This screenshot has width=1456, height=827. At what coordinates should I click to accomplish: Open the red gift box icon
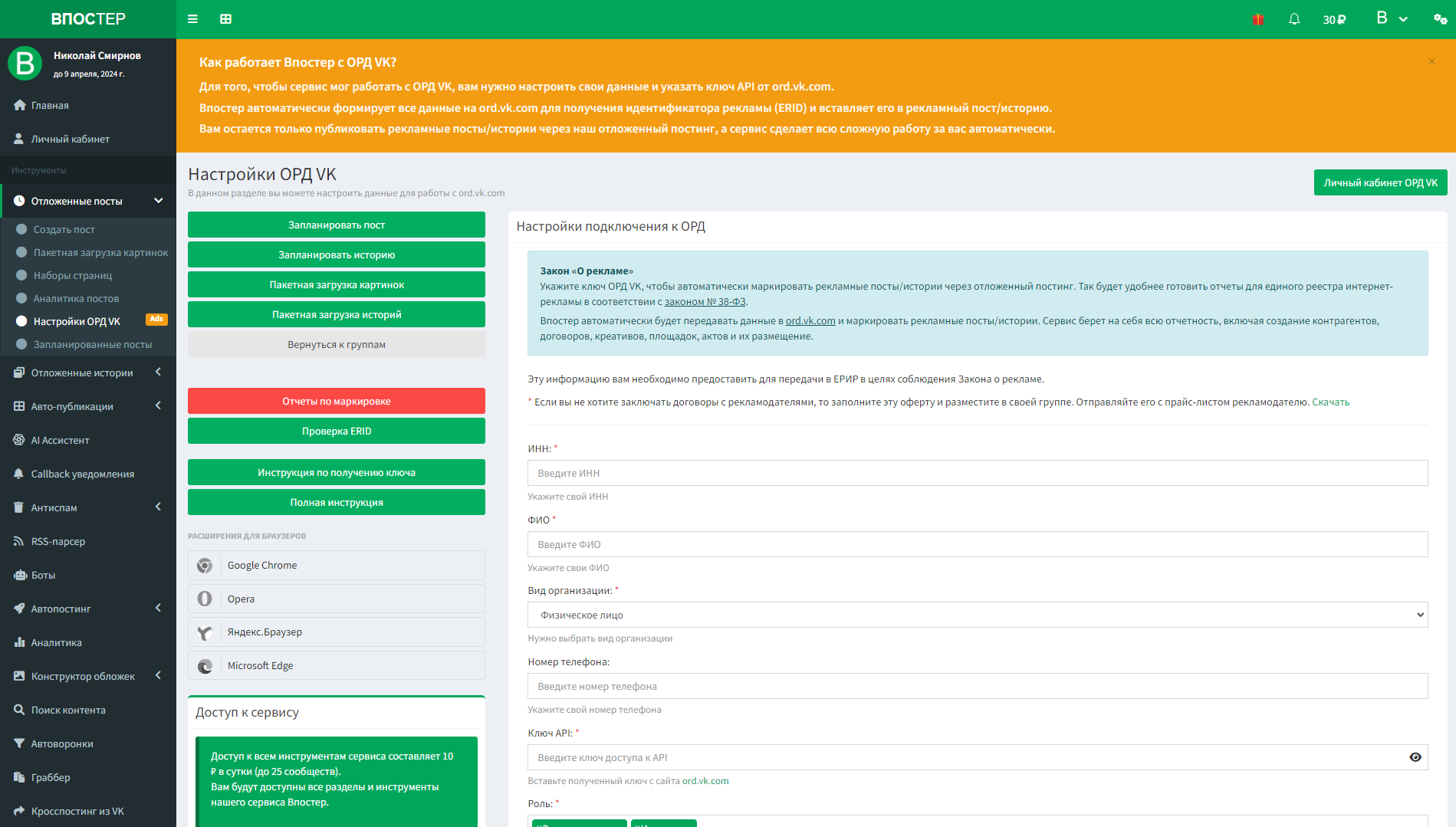[x=1258, y=19]
